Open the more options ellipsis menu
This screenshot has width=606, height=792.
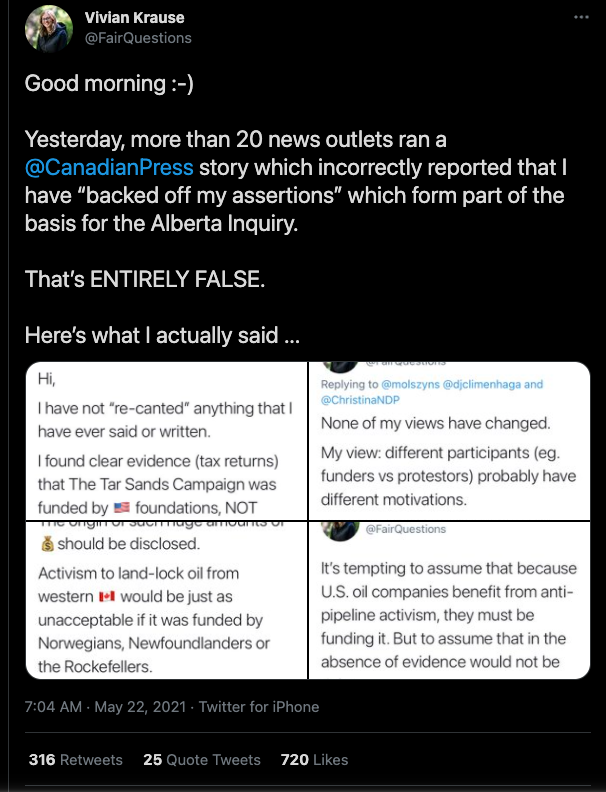581,18
